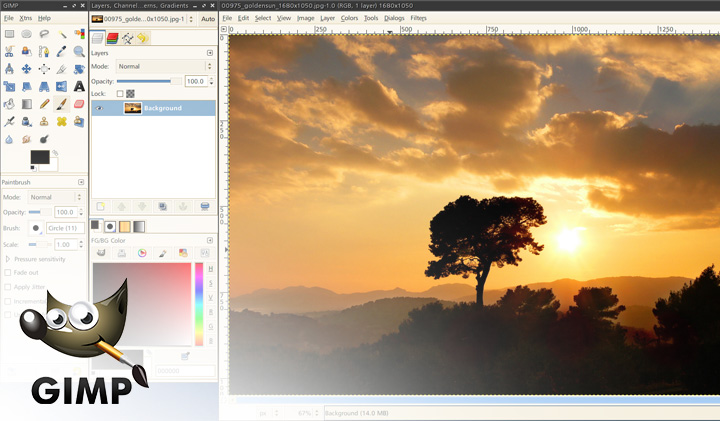
Task: Open the Paintbrush Mode dropdown
Action: (56, 197)
